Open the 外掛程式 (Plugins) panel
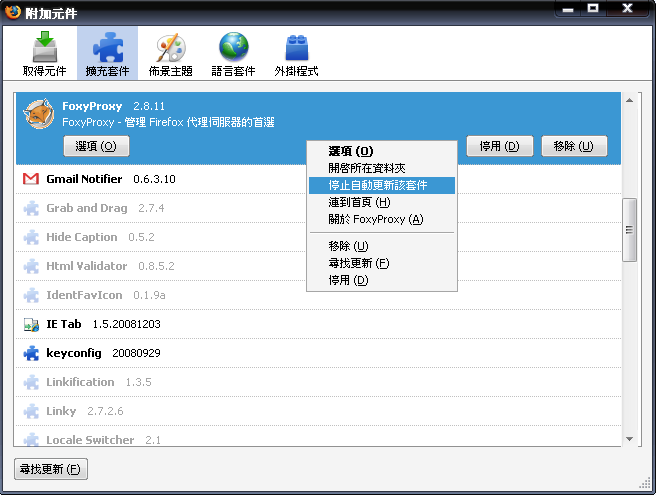Screen dimensions: 656x495 pos(296,56)
